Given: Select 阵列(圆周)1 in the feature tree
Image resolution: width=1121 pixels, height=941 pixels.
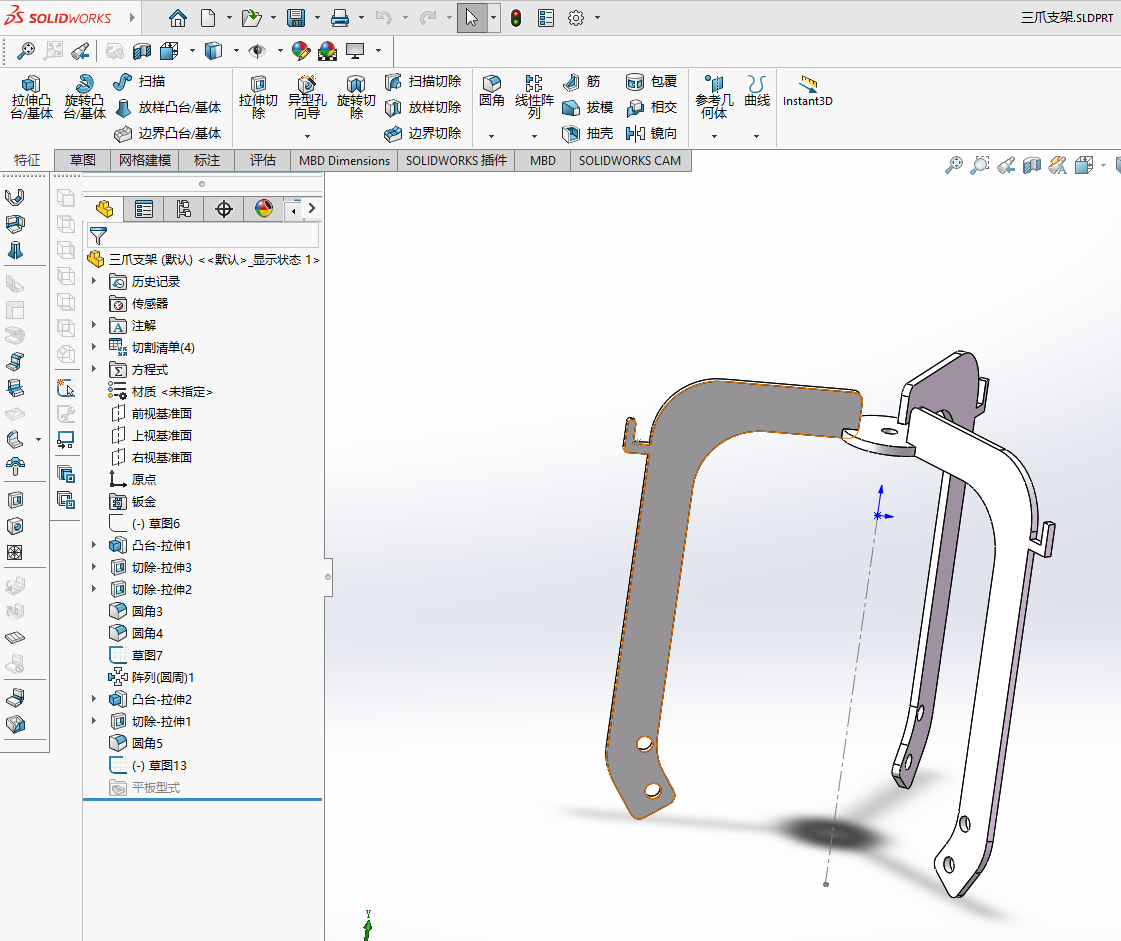Looking at the screenshot, I should [x=162, y=677].
